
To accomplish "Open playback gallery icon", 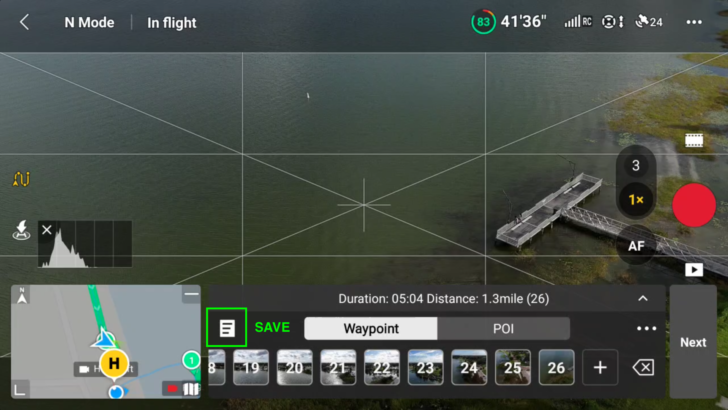I will click(694, 270).
